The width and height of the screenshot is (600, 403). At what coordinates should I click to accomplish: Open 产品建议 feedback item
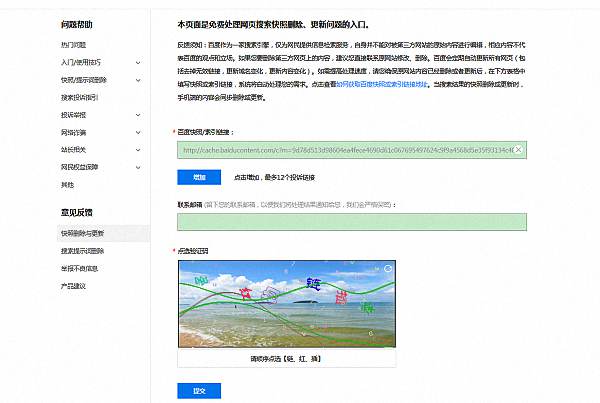tap(74, 286)
